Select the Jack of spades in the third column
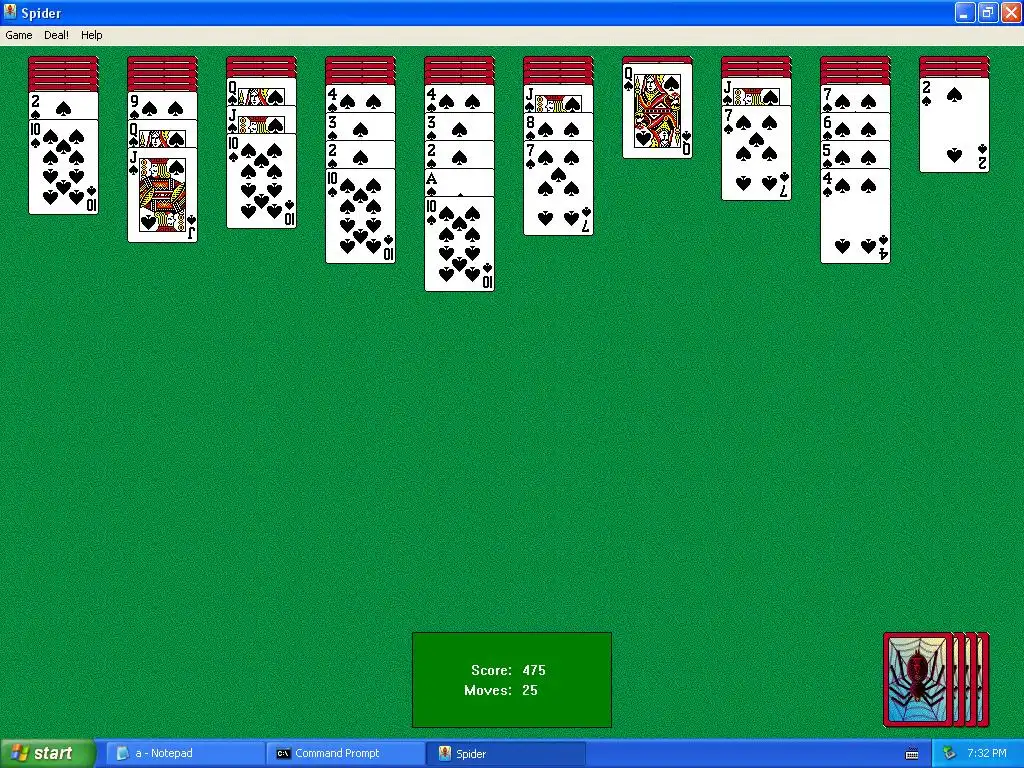The width and height of the screenshot is (1024, 768). pos(261,120)
